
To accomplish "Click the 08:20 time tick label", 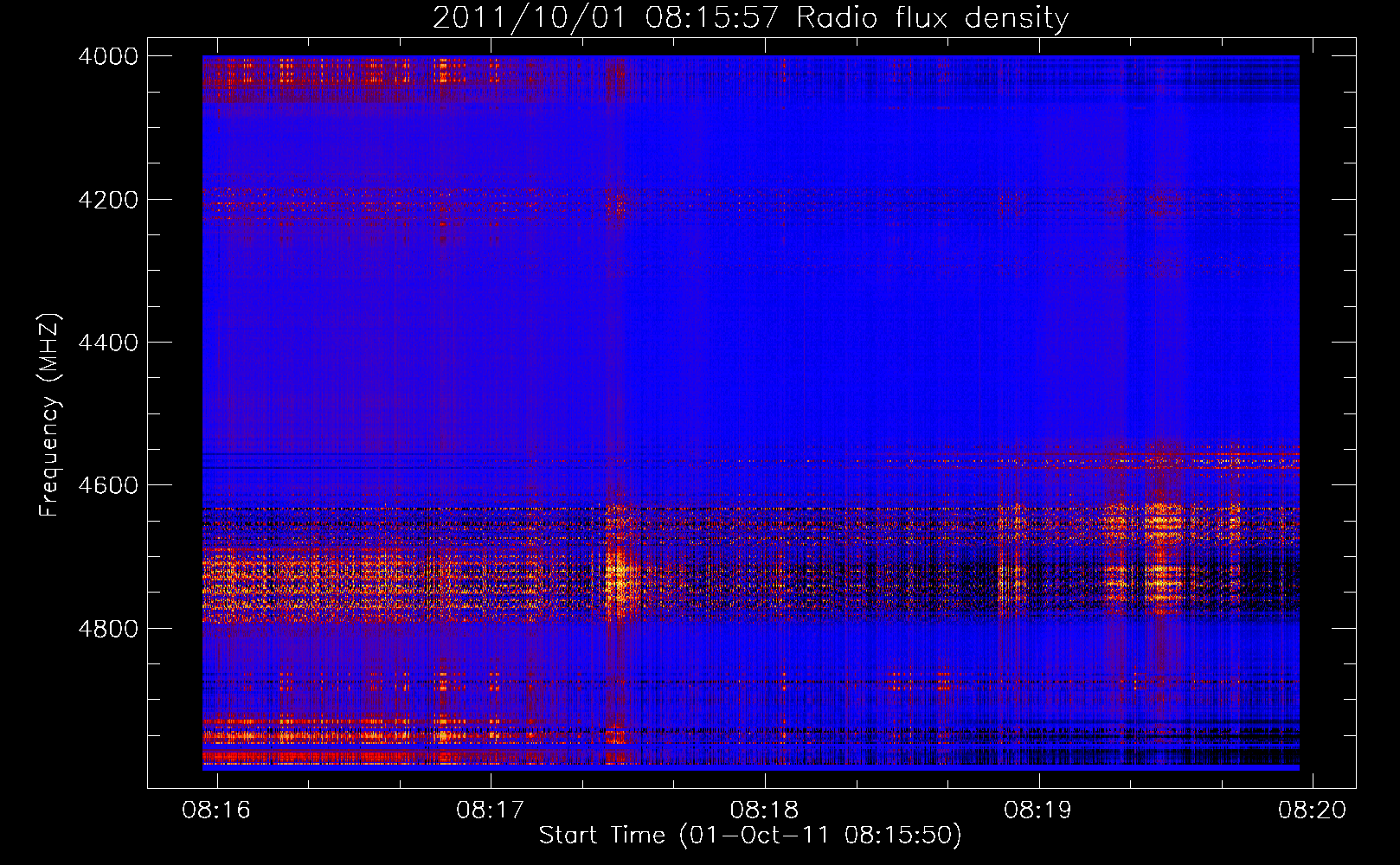I will click(x=1313, y=810).
